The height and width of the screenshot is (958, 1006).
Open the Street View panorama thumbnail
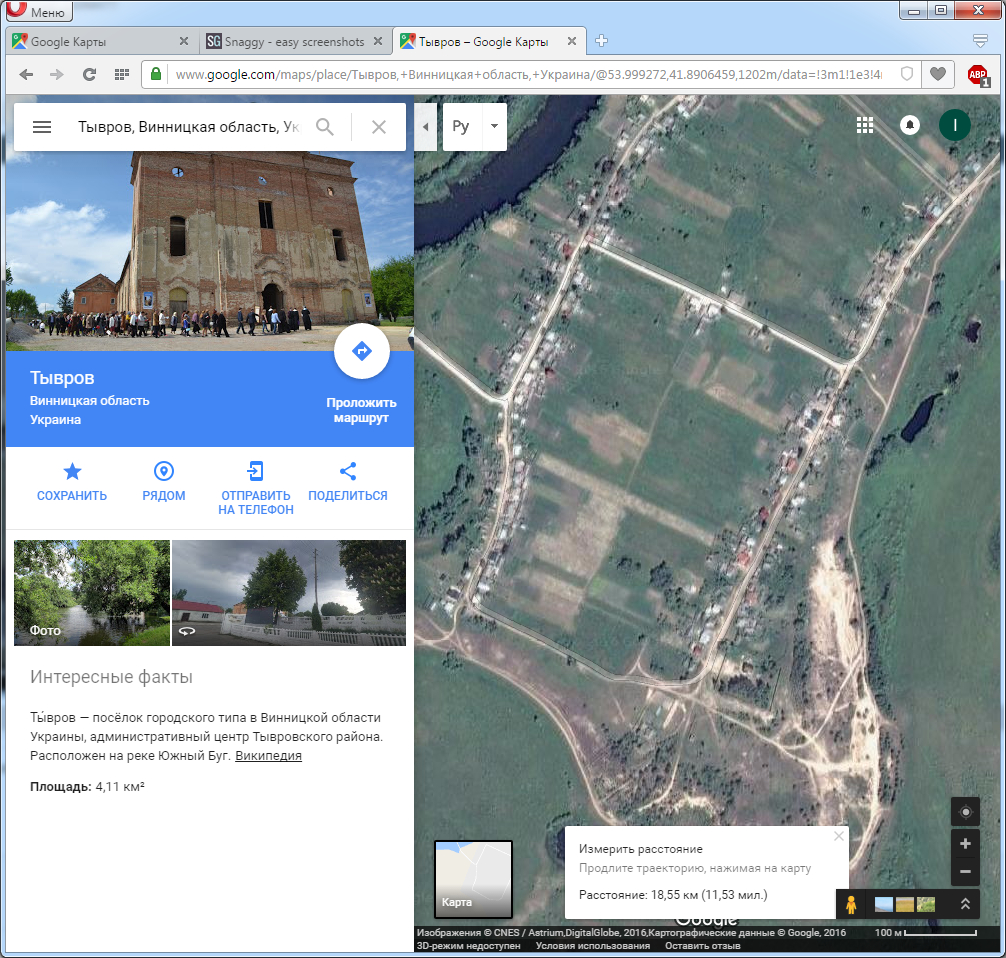click(x=289, y=593)
